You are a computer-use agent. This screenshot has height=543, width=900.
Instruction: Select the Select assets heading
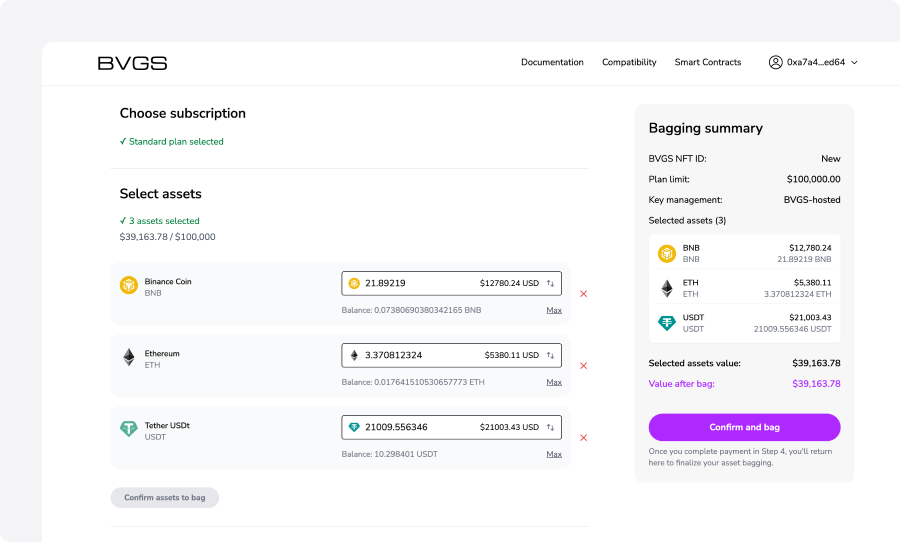tap(161, 193)
